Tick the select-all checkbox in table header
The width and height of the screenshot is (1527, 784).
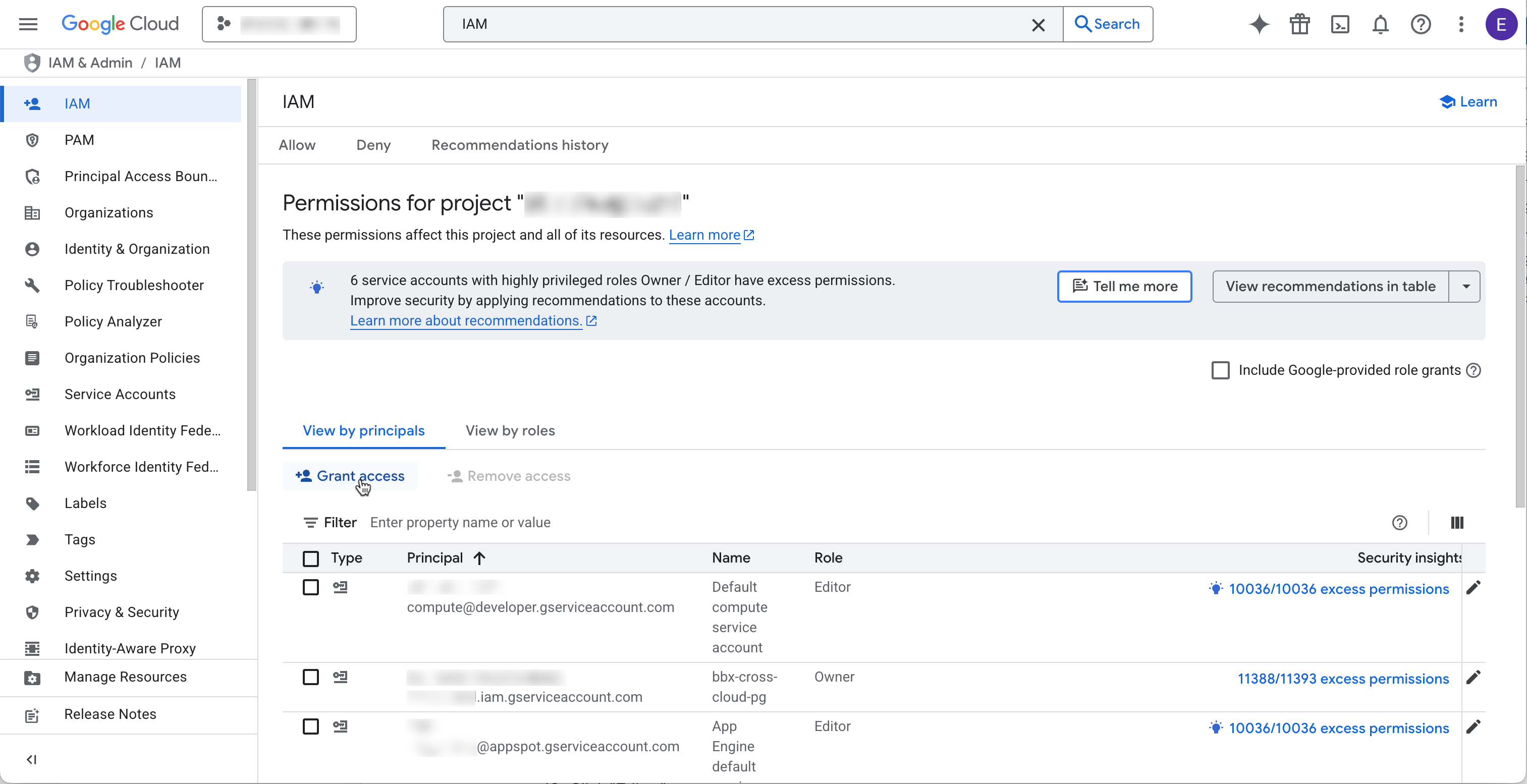coord(311,558)
